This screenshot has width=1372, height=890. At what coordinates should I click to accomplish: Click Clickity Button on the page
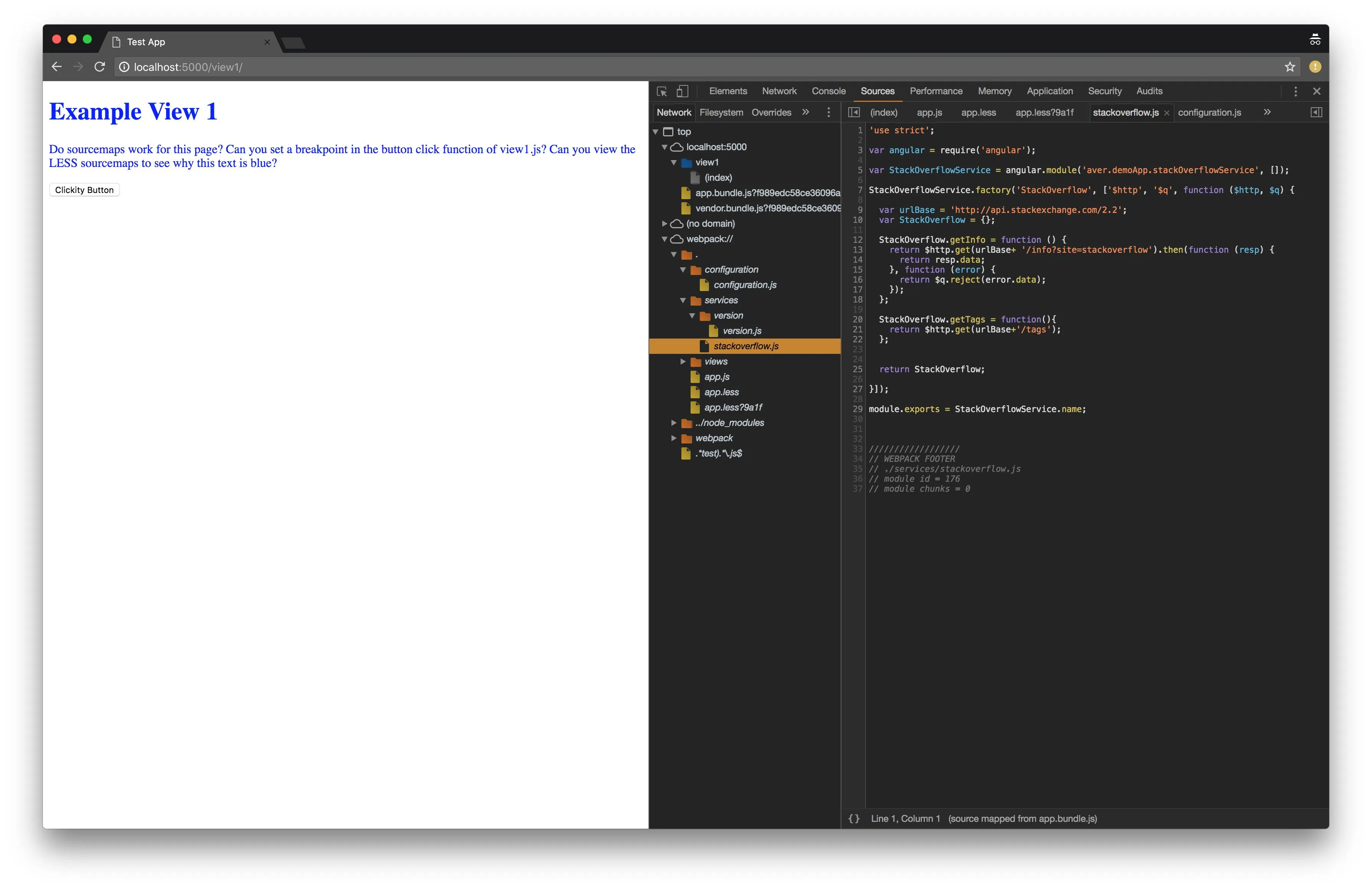coord(85,189)
